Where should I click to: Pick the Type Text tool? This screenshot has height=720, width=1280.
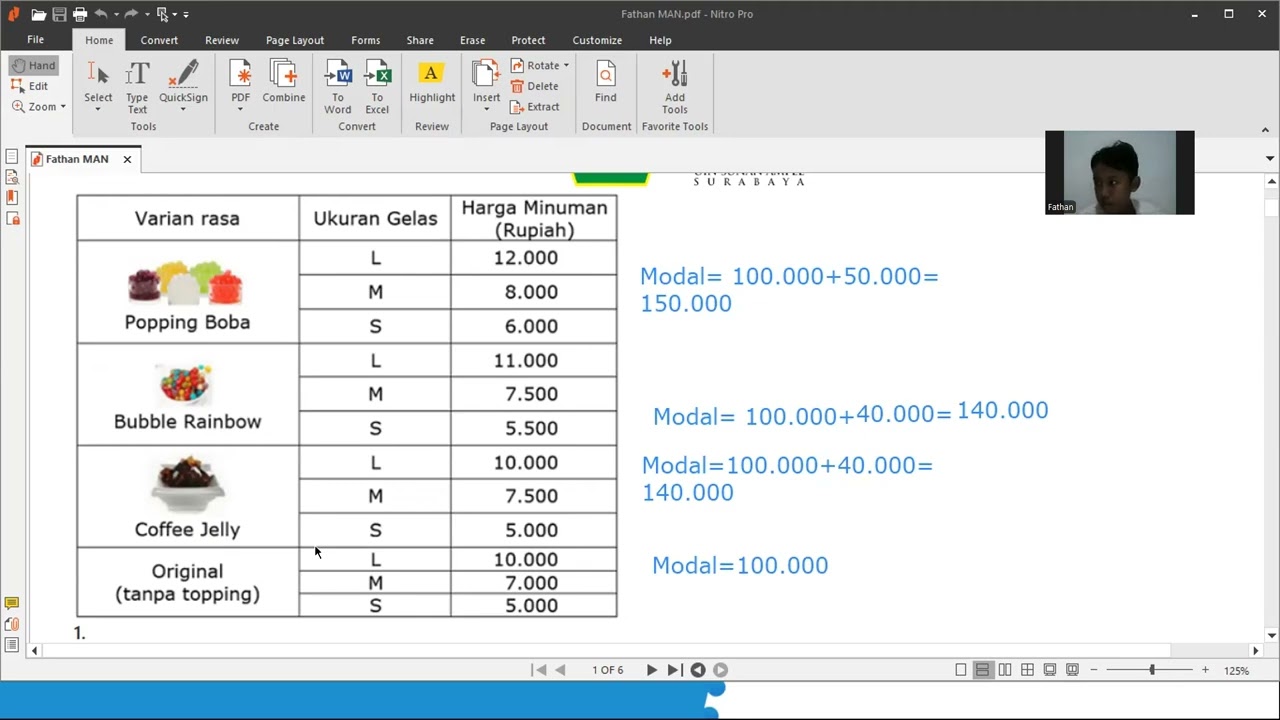[137, 85]
